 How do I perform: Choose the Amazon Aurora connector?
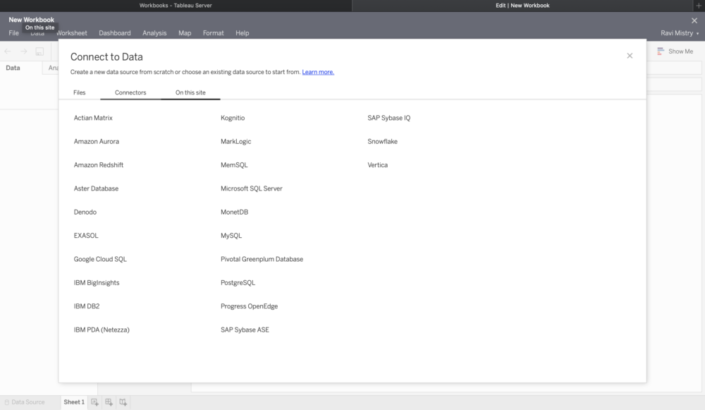[96, 142]
